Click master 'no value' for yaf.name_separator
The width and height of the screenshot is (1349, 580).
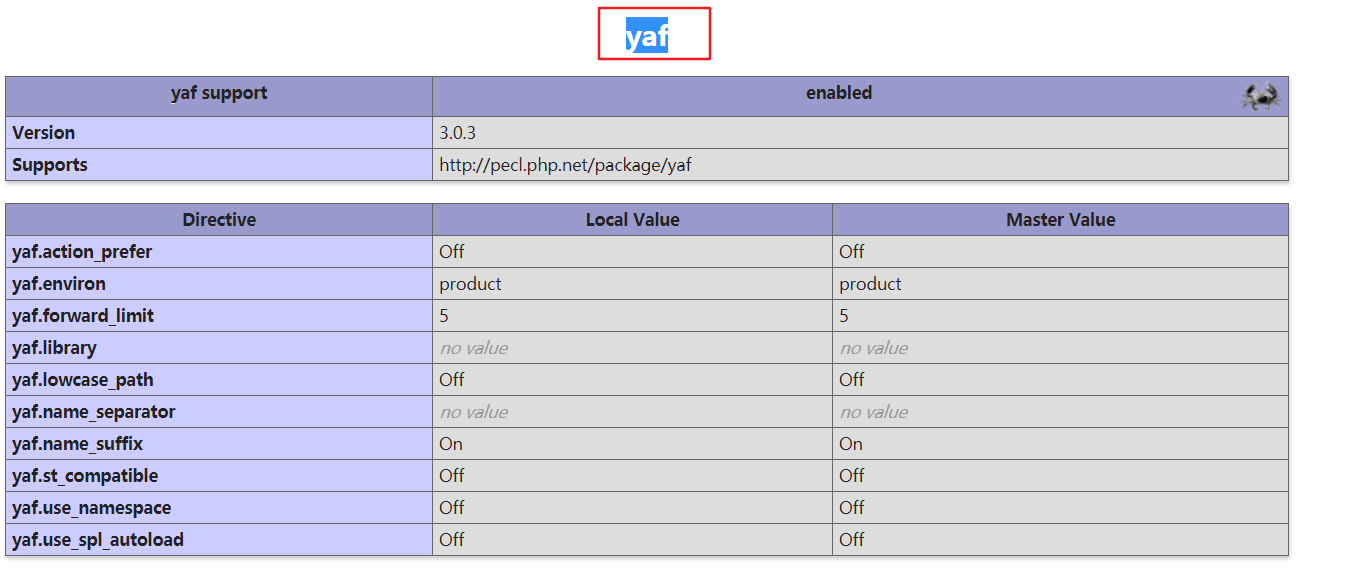tap(873, 412)
